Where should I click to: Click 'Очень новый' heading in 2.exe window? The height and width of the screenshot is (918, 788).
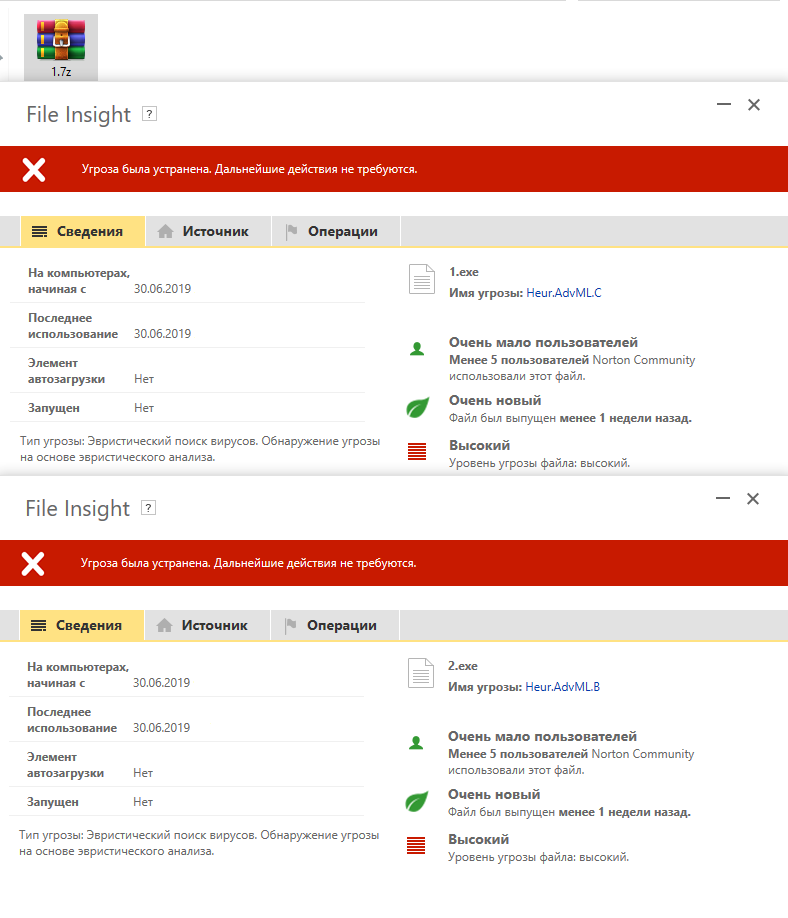494,794
